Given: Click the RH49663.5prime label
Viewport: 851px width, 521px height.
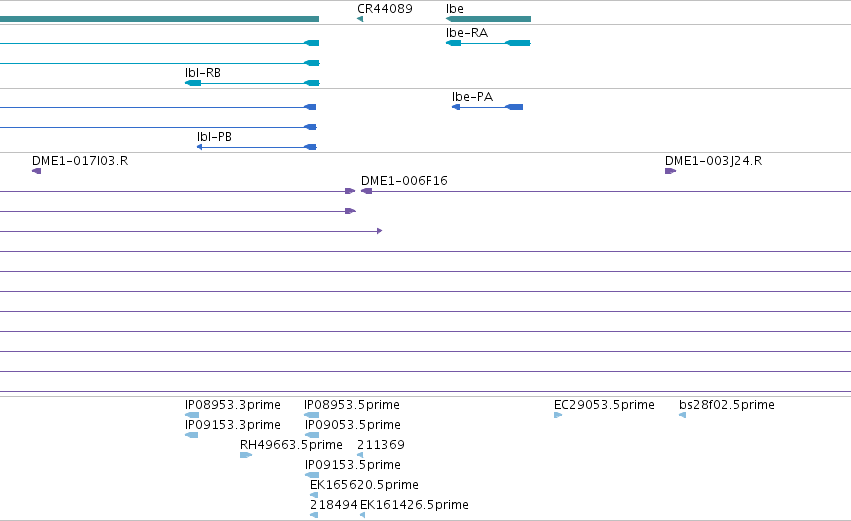Looking at the screenshot, I should [291, 445].
